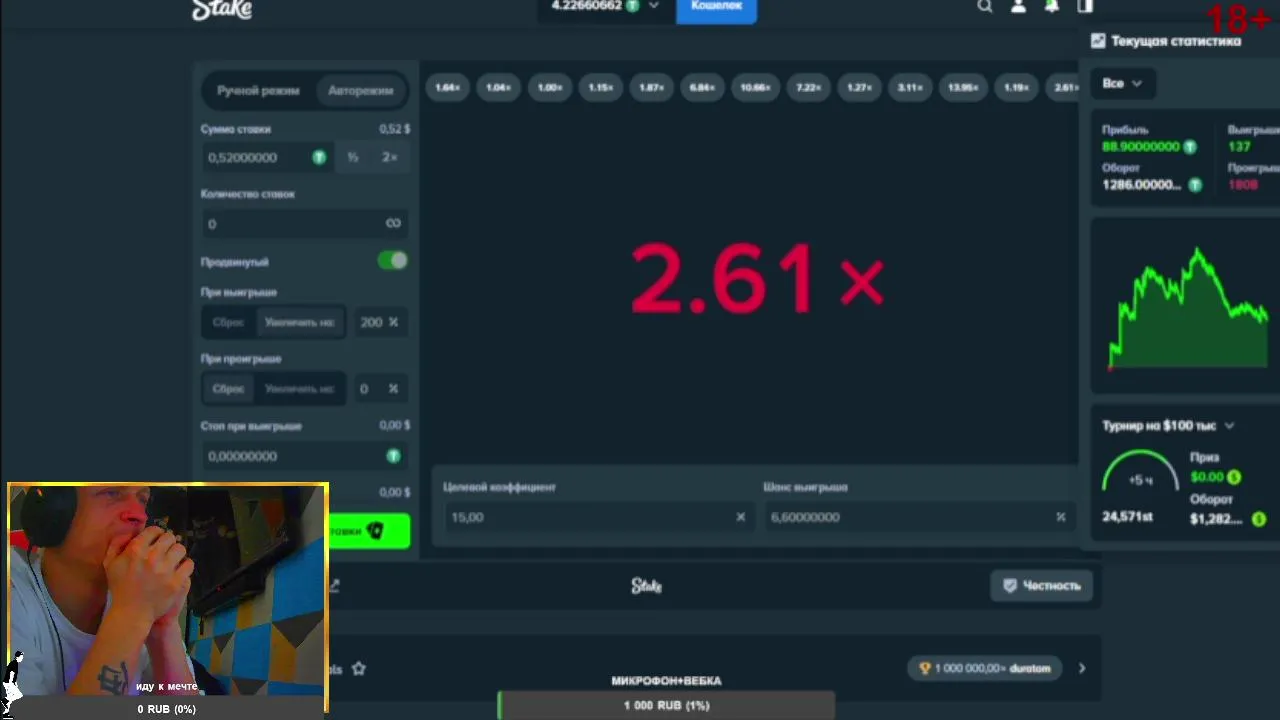Select Сброс under При выигрыше

(228, 322)
